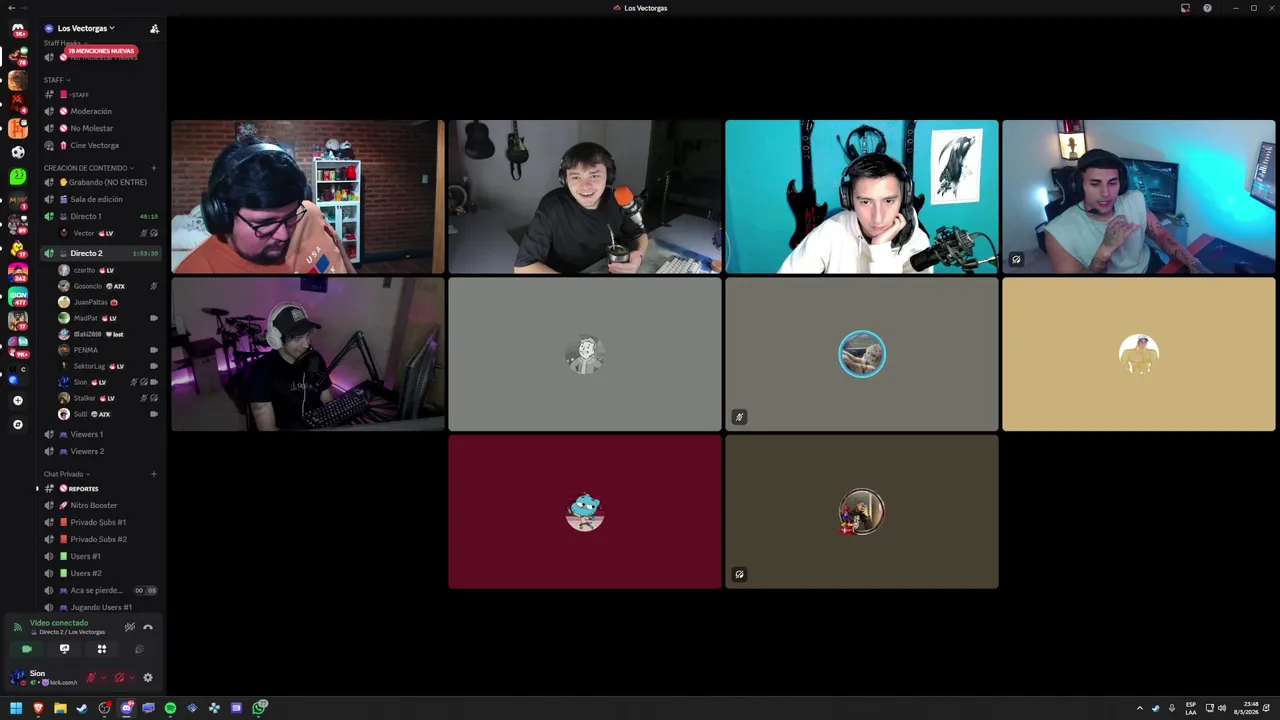Open the soccer ball server icon
This screenshot has width=1280, height=720.
click(x=18, y=152)
